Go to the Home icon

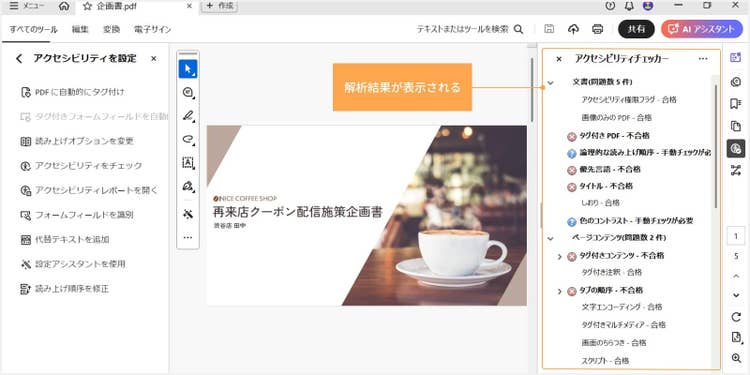tap(64, 6)
